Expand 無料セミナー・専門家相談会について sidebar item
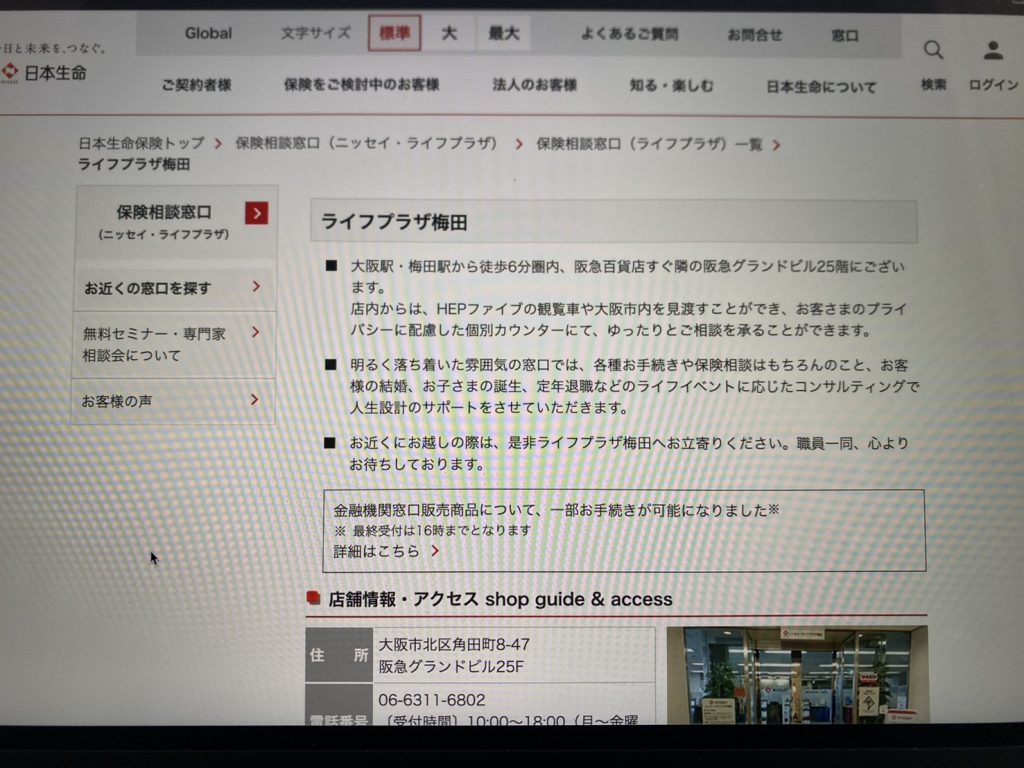Image resolution: width=1024 pixels, height=768 pixels. [x=174, y=344]
